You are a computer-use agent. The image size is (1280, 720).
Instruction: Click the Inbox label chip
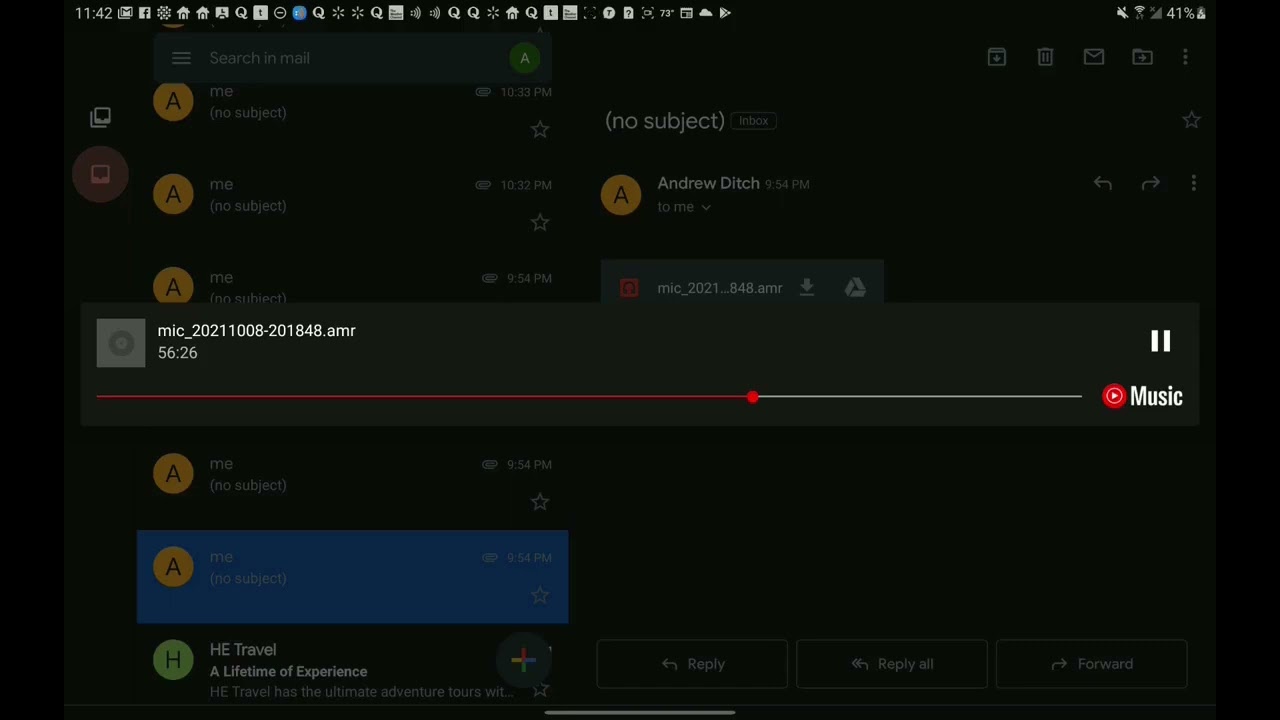[x=754, y=120]
